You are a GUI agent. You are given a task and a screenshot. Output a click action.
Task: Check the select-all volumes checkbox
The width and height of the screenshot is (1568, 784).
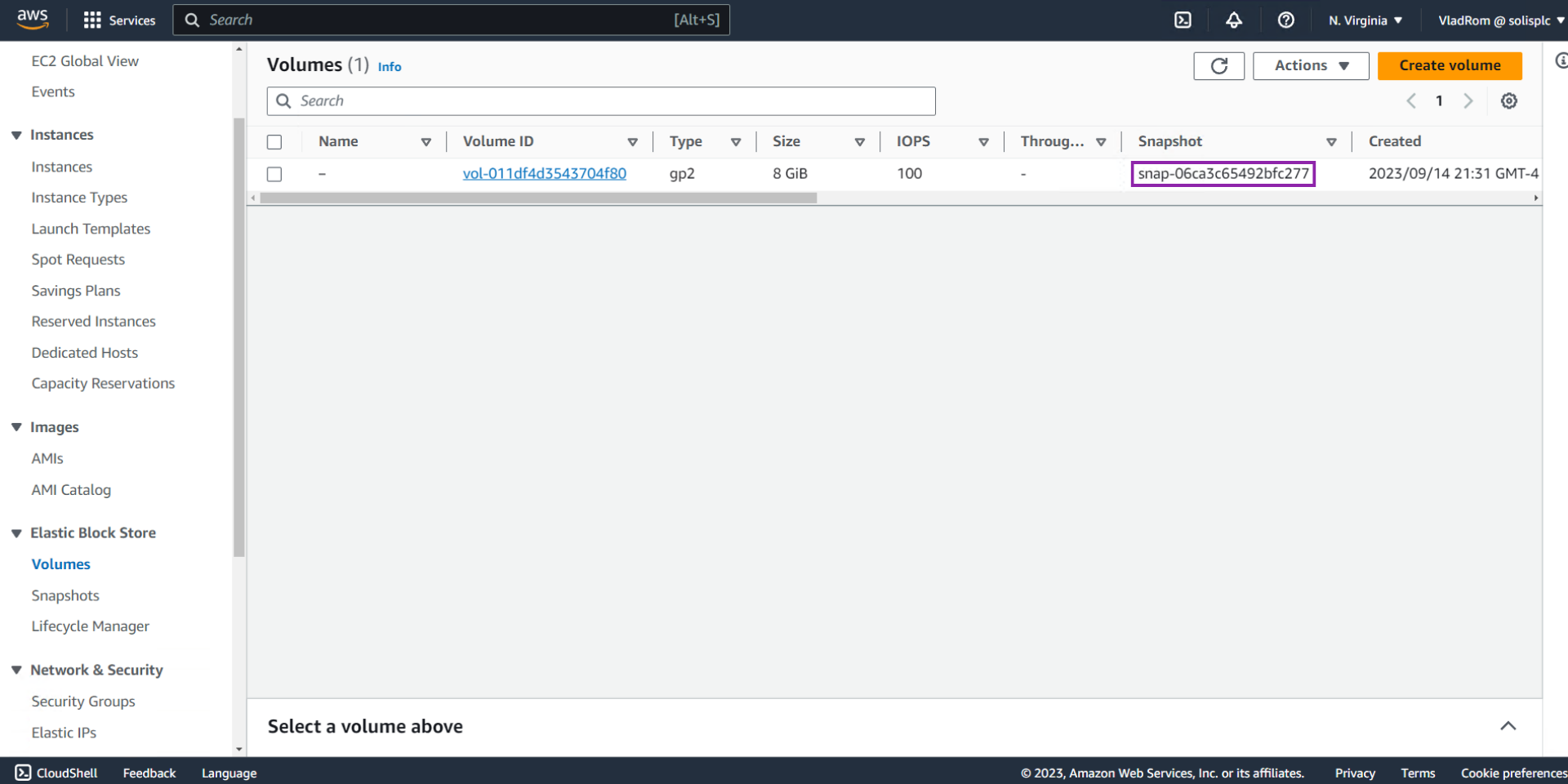[274, 141]
